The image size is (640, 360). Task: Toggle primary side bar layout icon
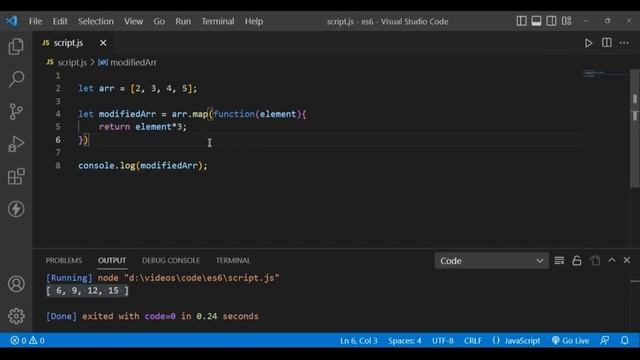point(521,21)
